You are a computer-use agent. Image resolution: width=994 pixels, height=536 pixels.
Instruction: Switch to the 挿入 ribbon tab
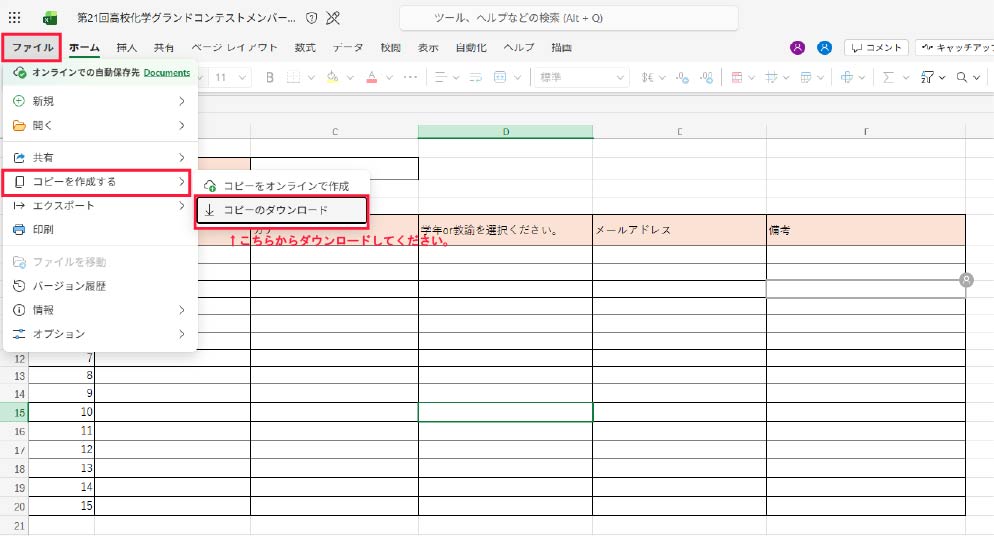(x=127, y=48)
